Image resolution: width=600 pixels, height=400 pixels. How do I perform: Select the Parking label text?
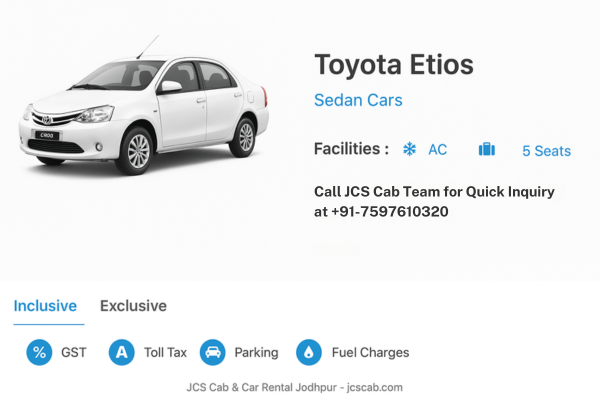tap(256, 353)
